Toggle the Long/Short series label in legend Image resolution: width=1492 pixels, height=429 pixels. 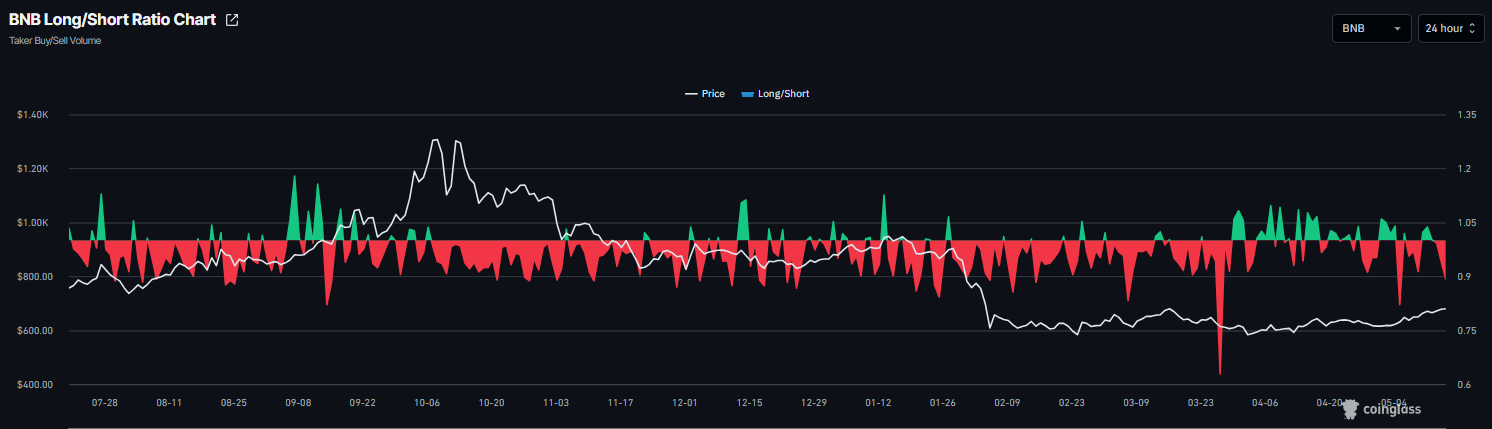(784, 94)
